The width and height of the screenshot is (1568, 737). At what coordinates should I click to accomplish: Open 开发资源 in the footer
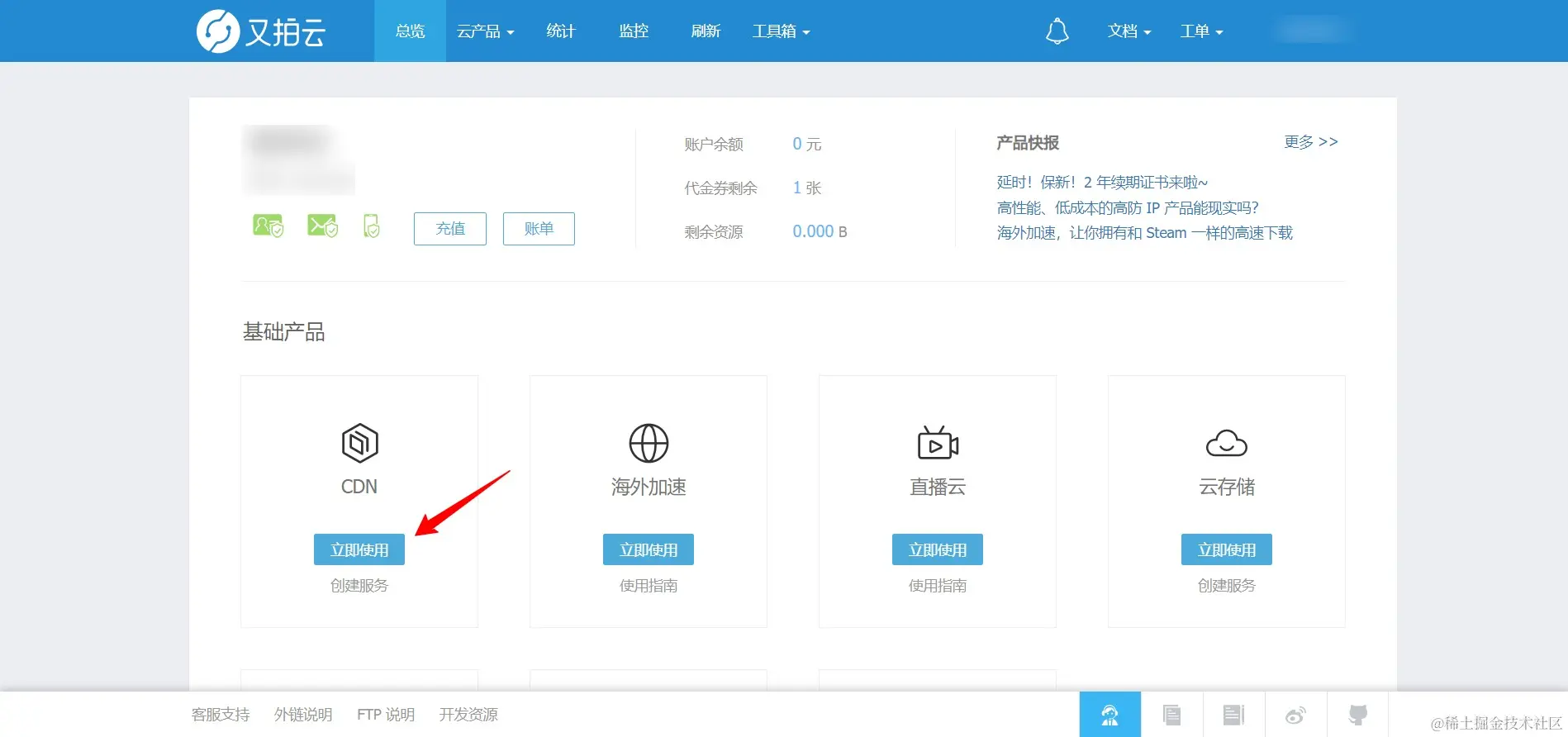click(468, 715)
